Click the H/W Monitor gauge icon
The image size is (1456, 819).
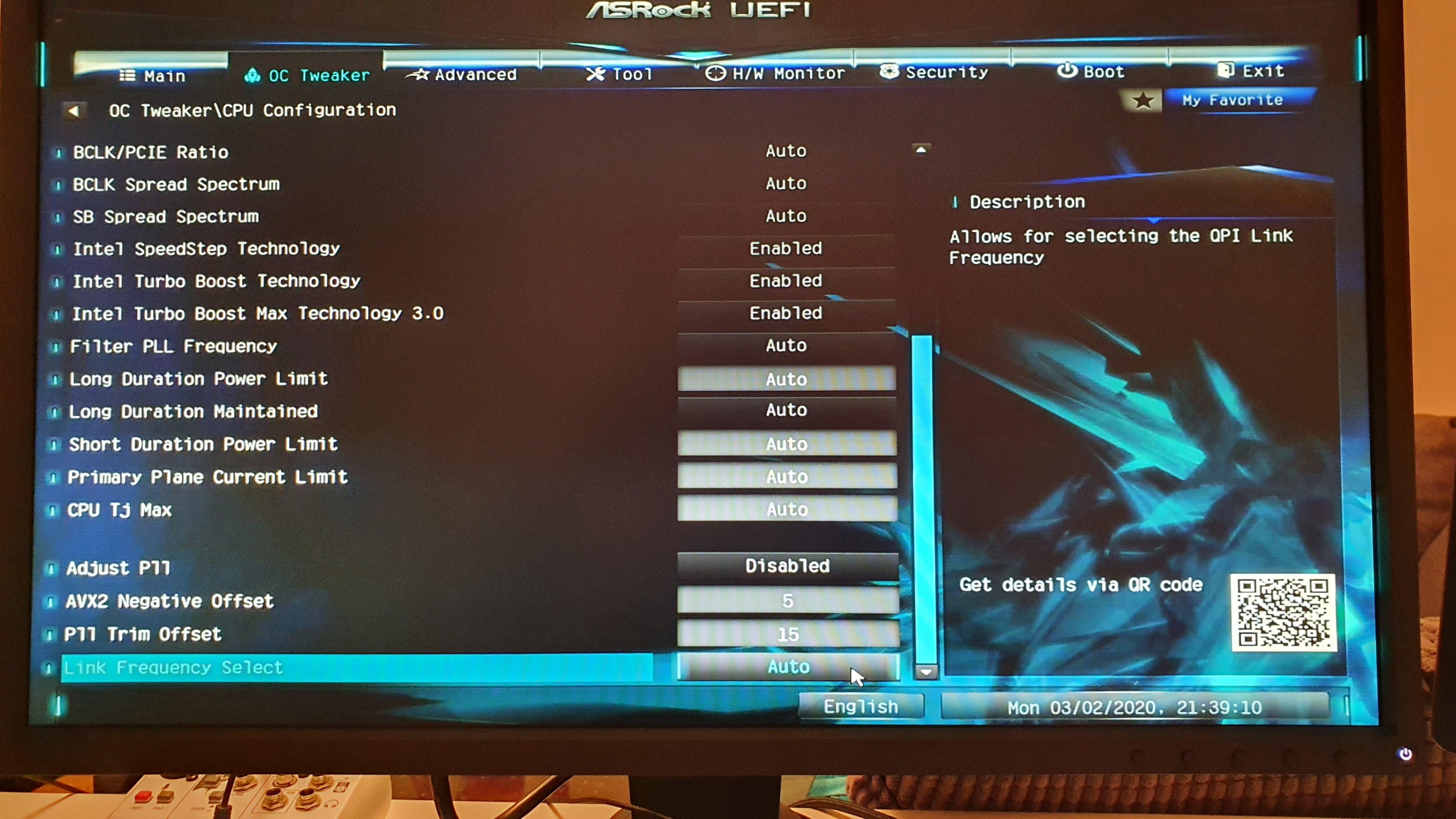[x=715, y=74]
